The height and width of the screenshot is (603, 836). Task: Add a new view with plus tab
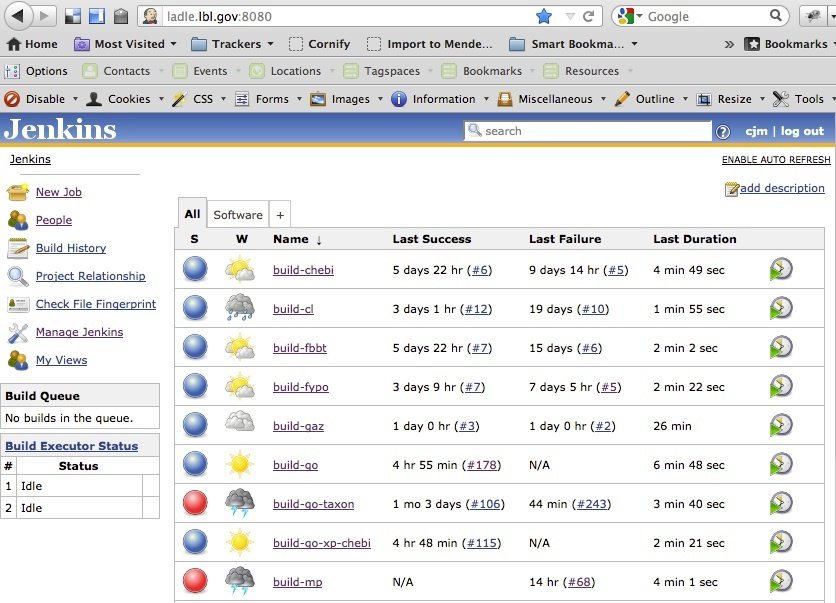click(280, 215)
